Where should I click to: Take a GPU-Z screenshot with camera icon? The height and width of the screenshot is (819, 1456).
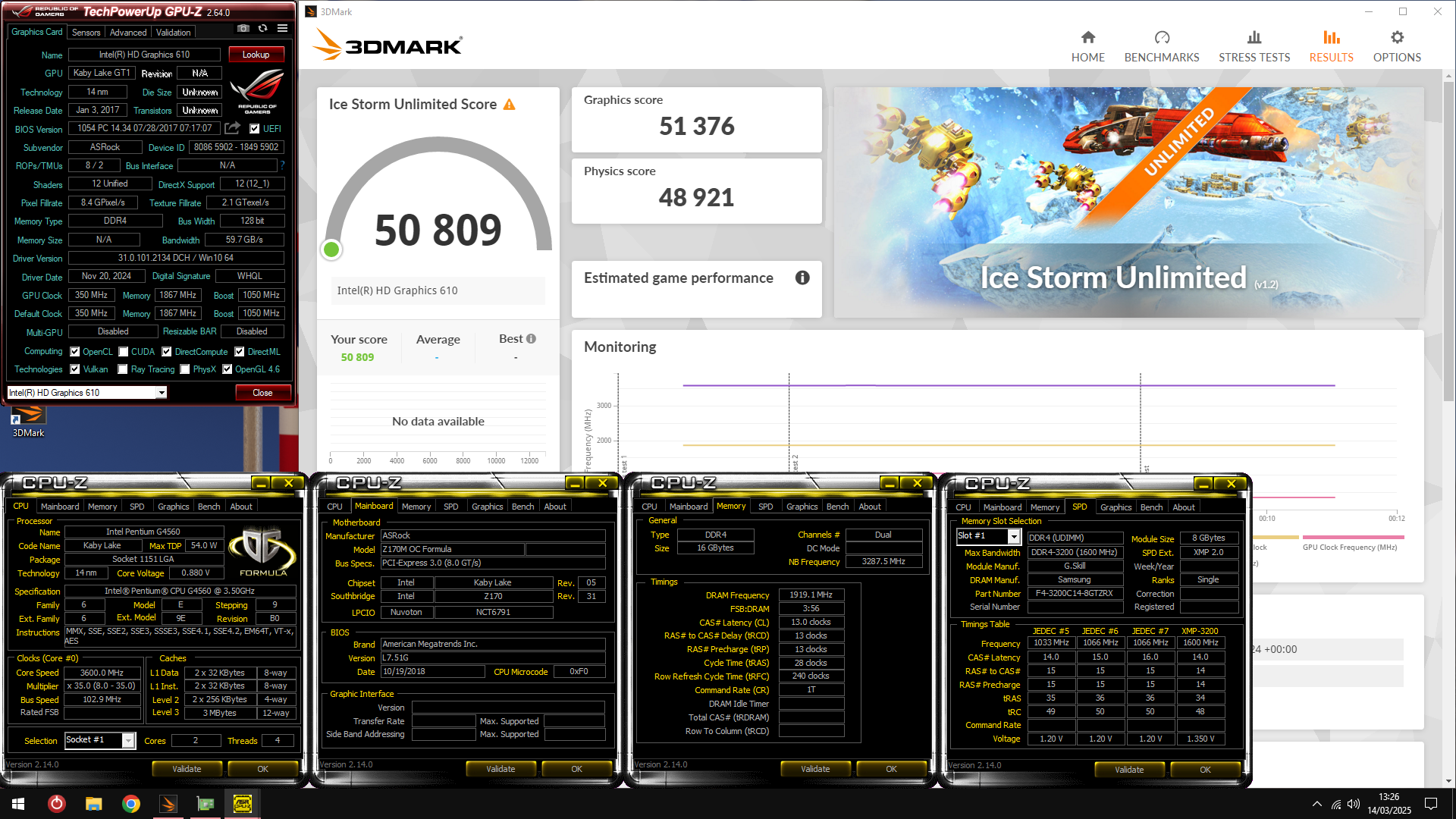click(243, 29)
